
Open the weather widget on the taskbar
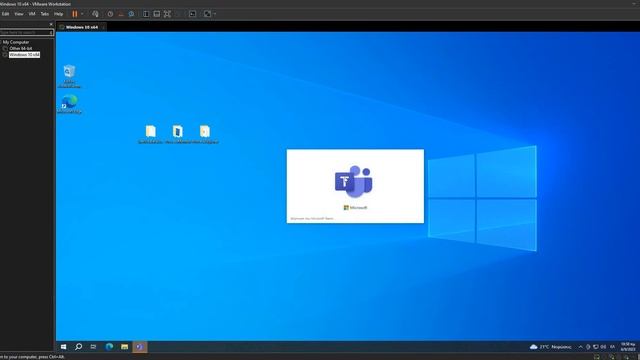(551, 347)
